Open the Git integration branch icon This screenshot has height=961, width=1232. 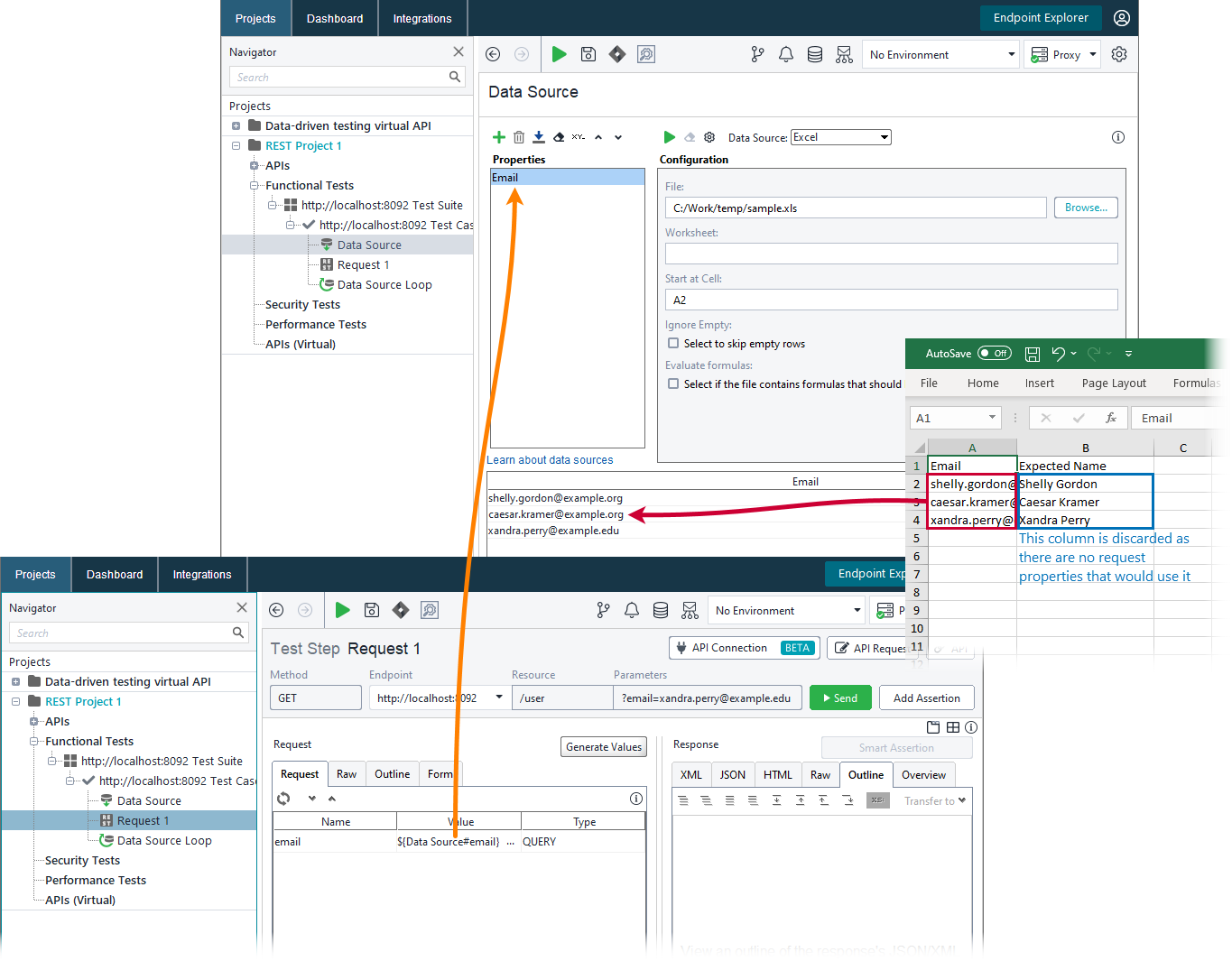click(757, 54)
